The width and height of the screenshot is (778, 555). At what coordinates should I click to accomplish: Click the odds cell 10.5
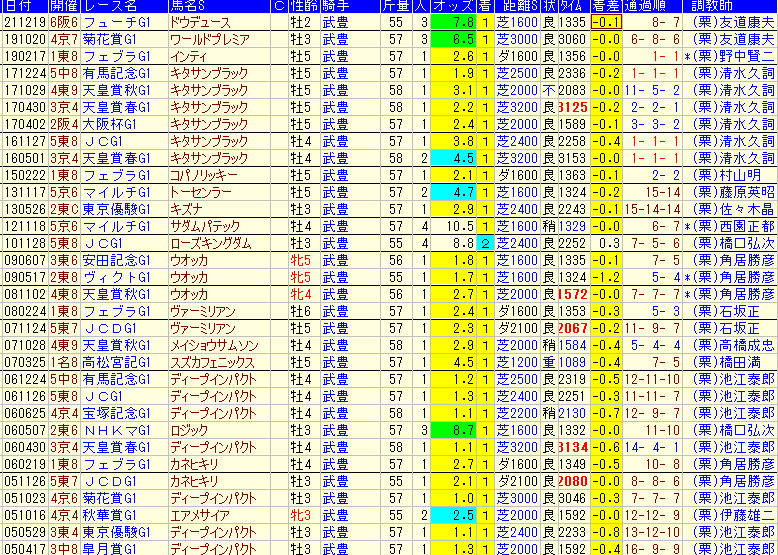pos(453,226)
